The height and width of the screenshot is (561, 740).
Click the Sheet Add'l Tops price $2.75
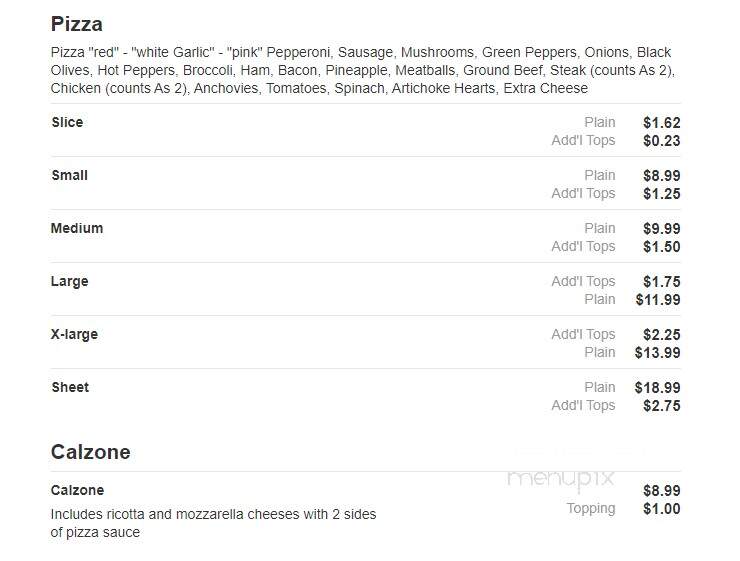pos(662,406)
